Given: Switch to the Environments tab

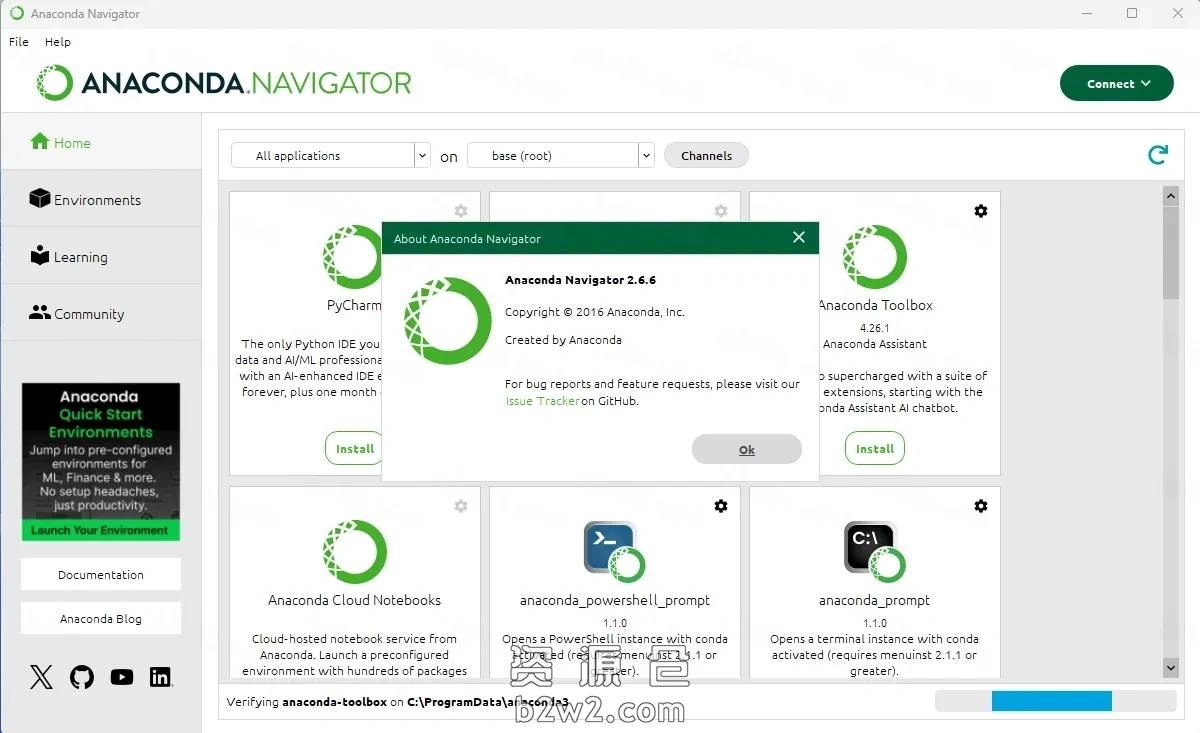Looking at the screenshot, I should tap(97, 200).
